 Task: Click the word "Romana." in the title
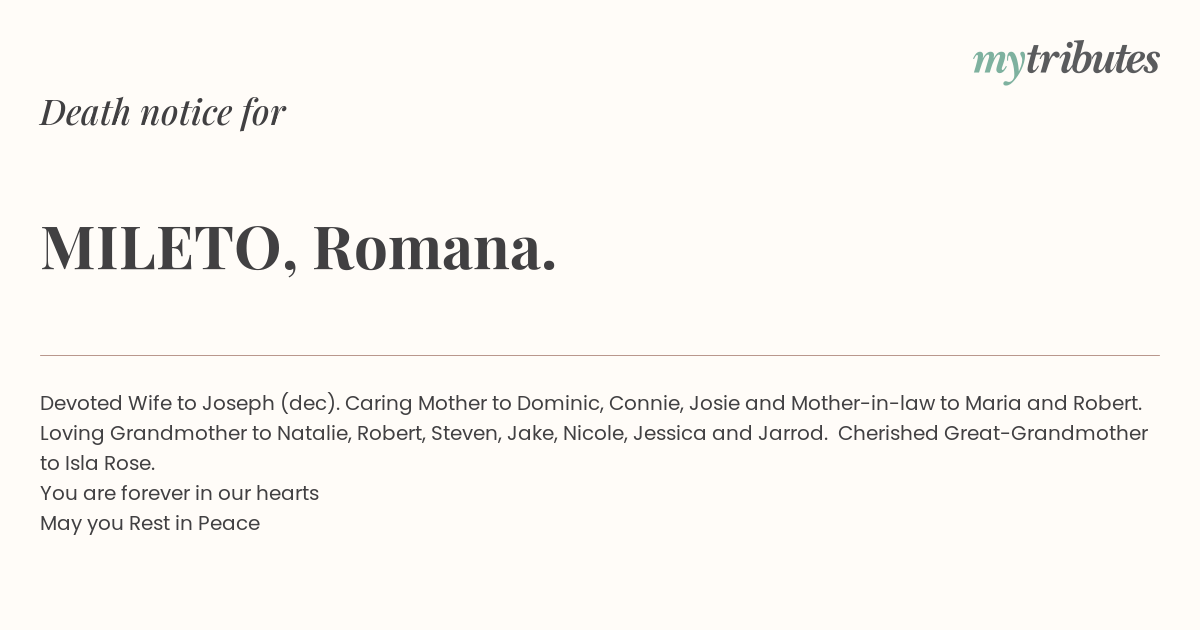tap(435, 247)
